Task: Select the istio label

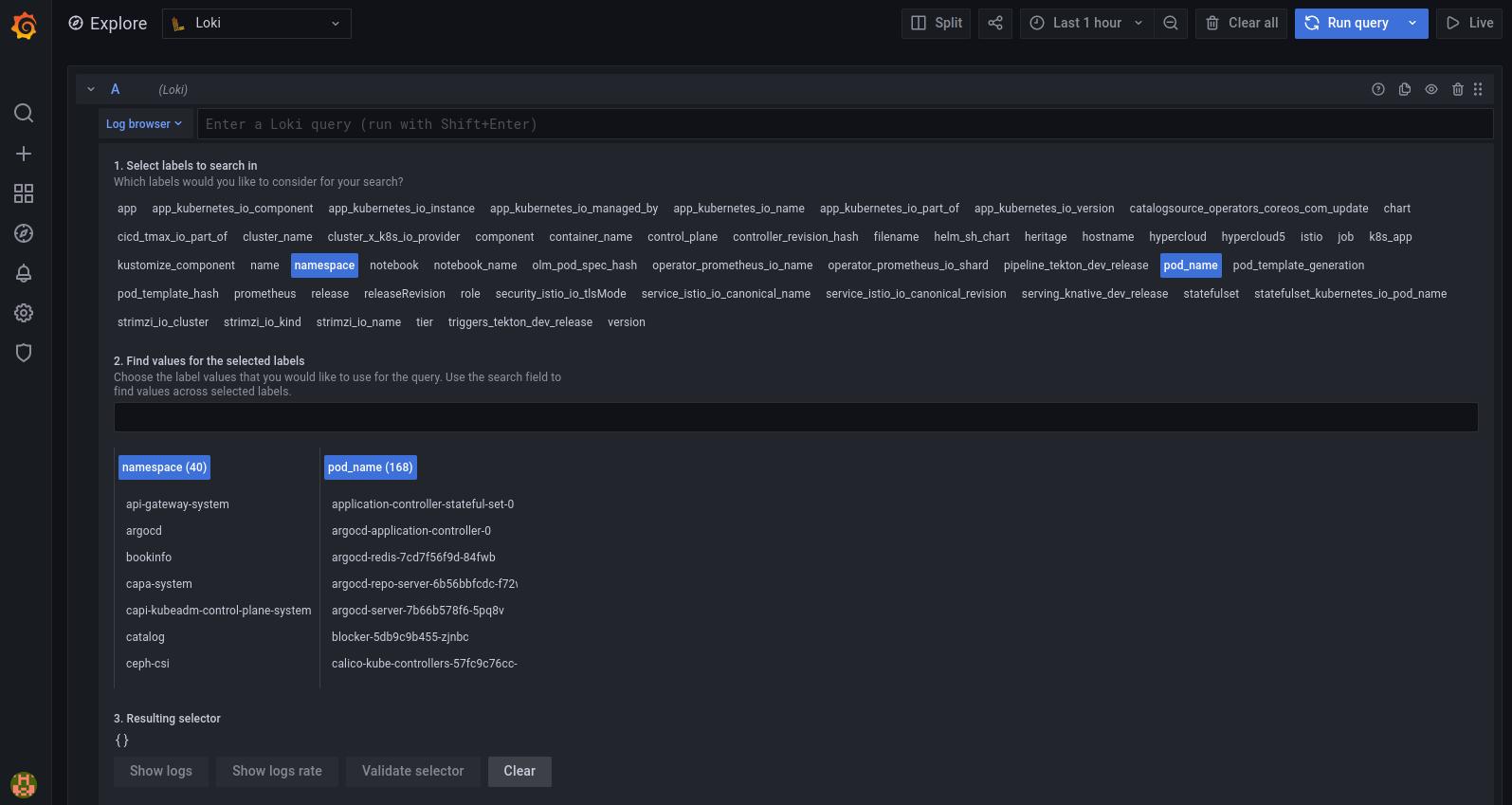Action: (x=1311, y=237)
